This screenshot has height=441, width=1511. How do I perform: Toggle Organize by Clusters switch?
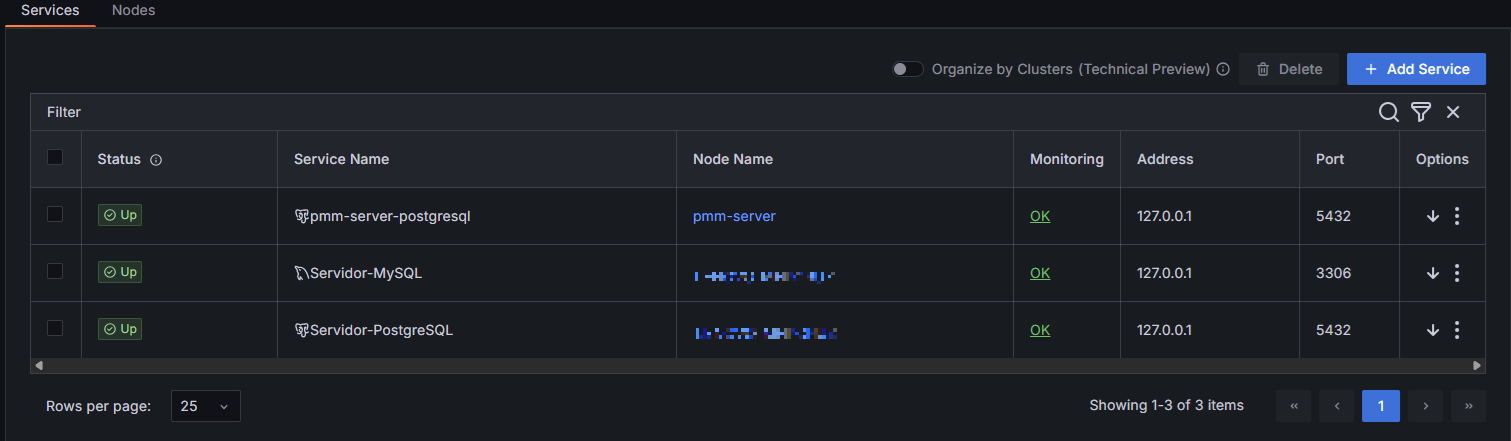coord(908,69)
